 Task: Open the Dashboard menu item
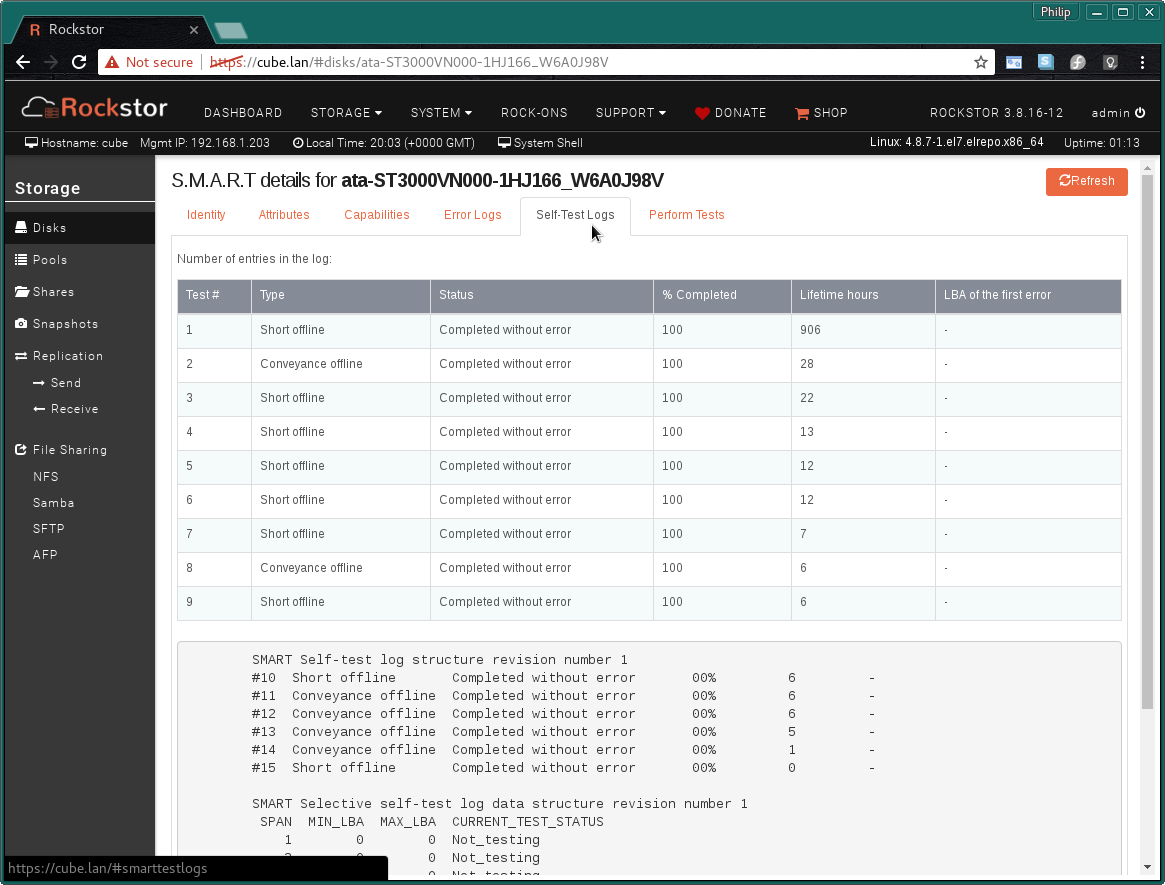243,113
